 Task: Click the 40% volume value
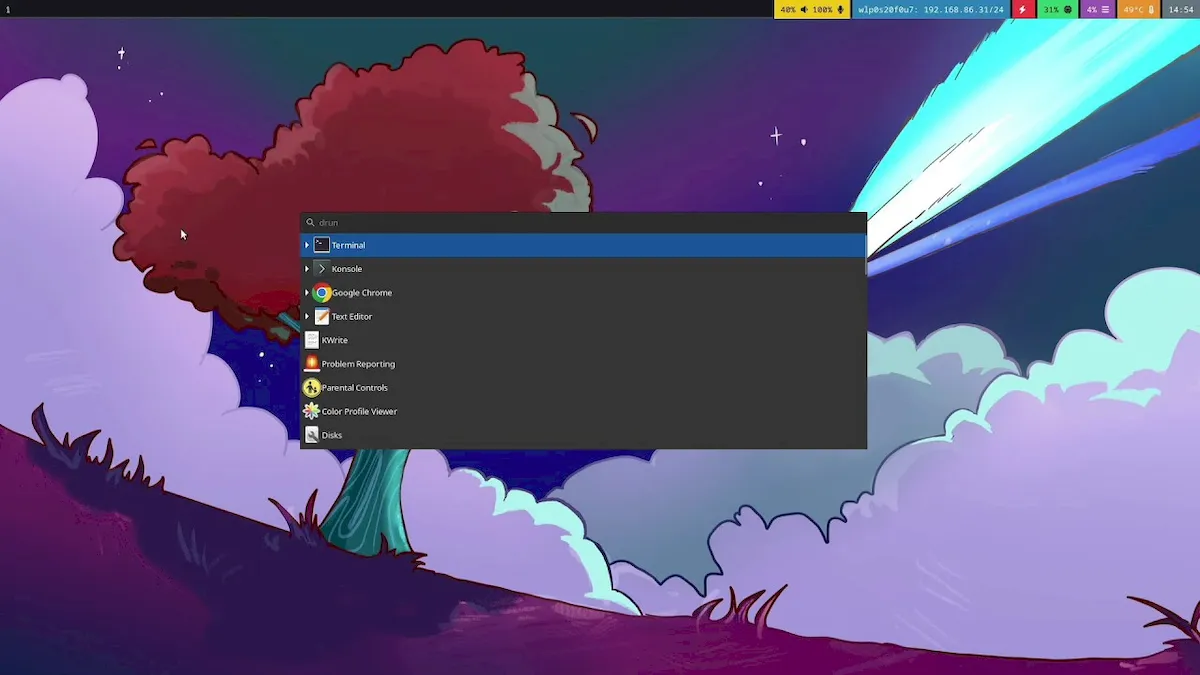pyautogui.click(x=788, y=9)
